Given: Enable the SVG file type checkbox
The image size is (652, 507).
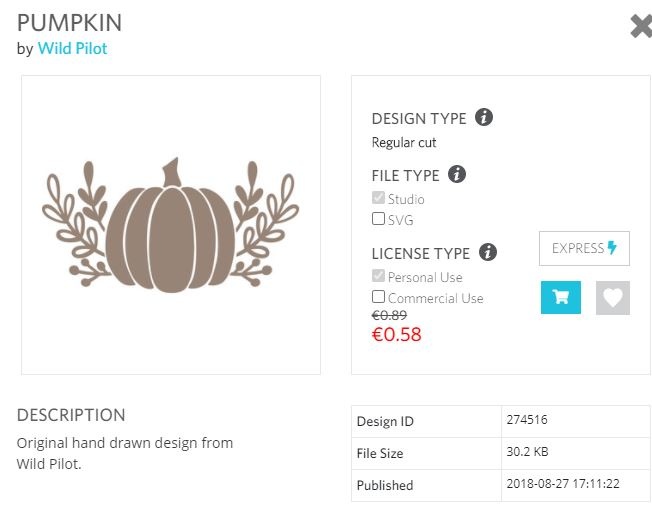Looking at the screenshot, I should 378,218.
